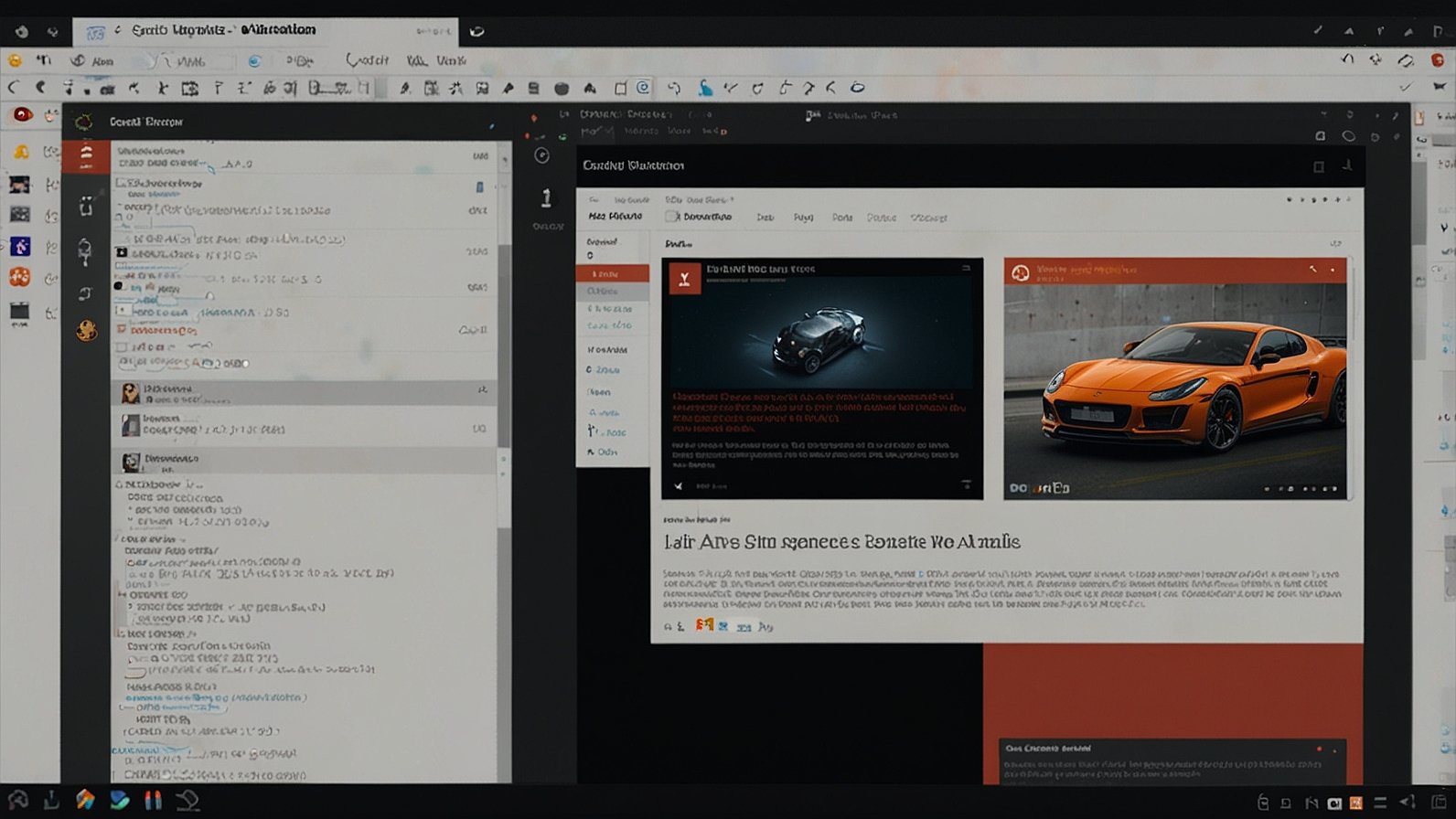Click the blue @ circle icon in the toolbar
This screenshot has width=1456, height=819.
[x=643, y=87]
